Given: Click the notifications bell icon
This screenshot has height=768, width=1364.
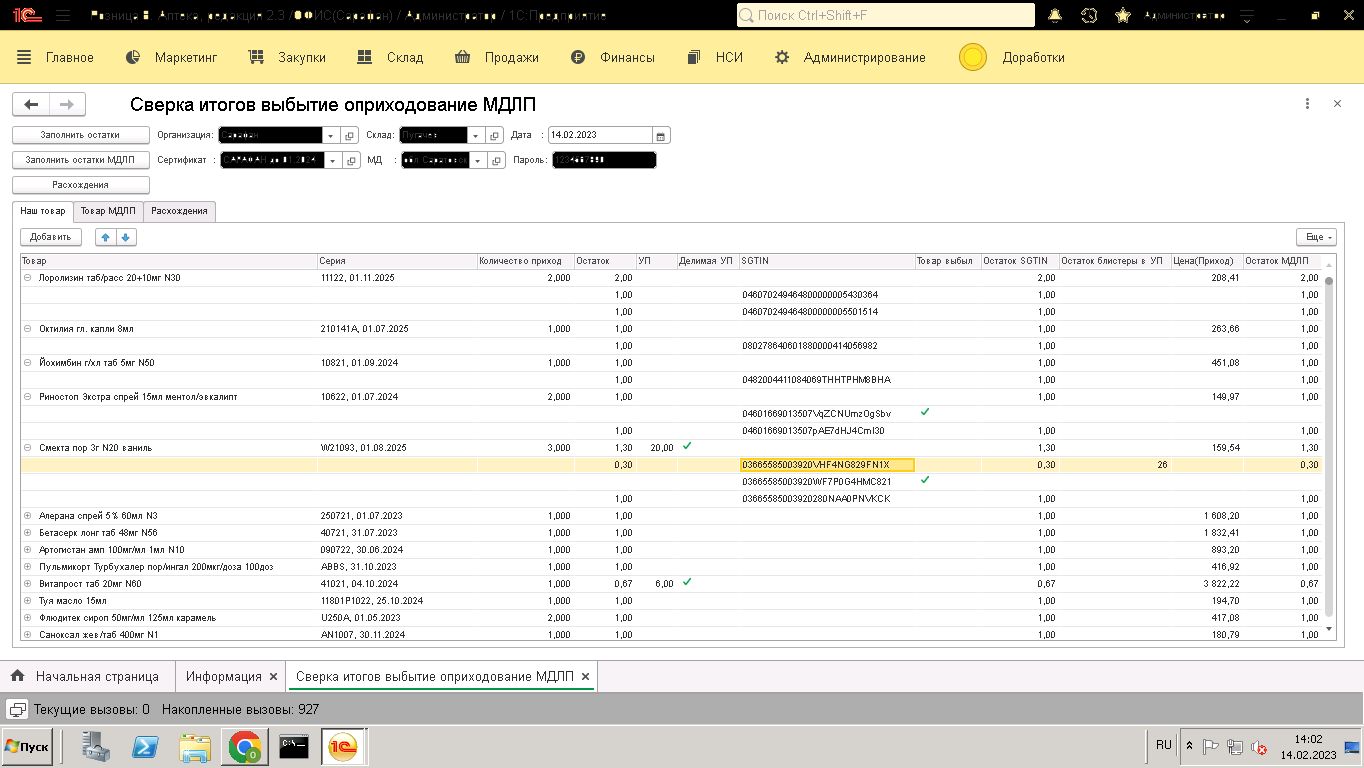Looking at the screenshot, I should click(1054, 15).
